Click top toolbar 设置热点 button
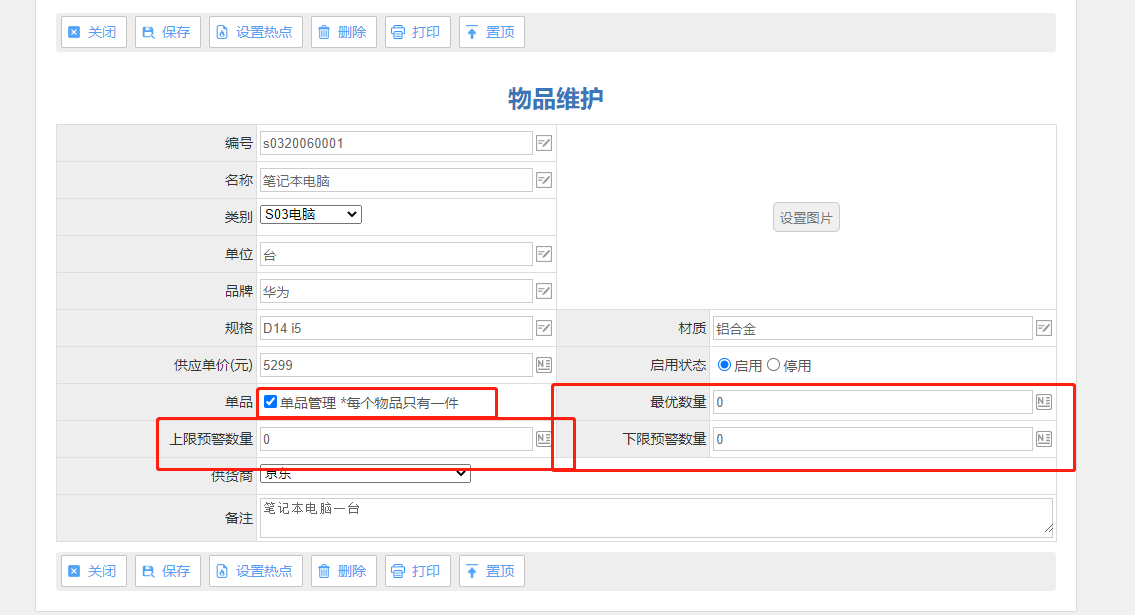1135x615 pixels. tap(256, 32)
